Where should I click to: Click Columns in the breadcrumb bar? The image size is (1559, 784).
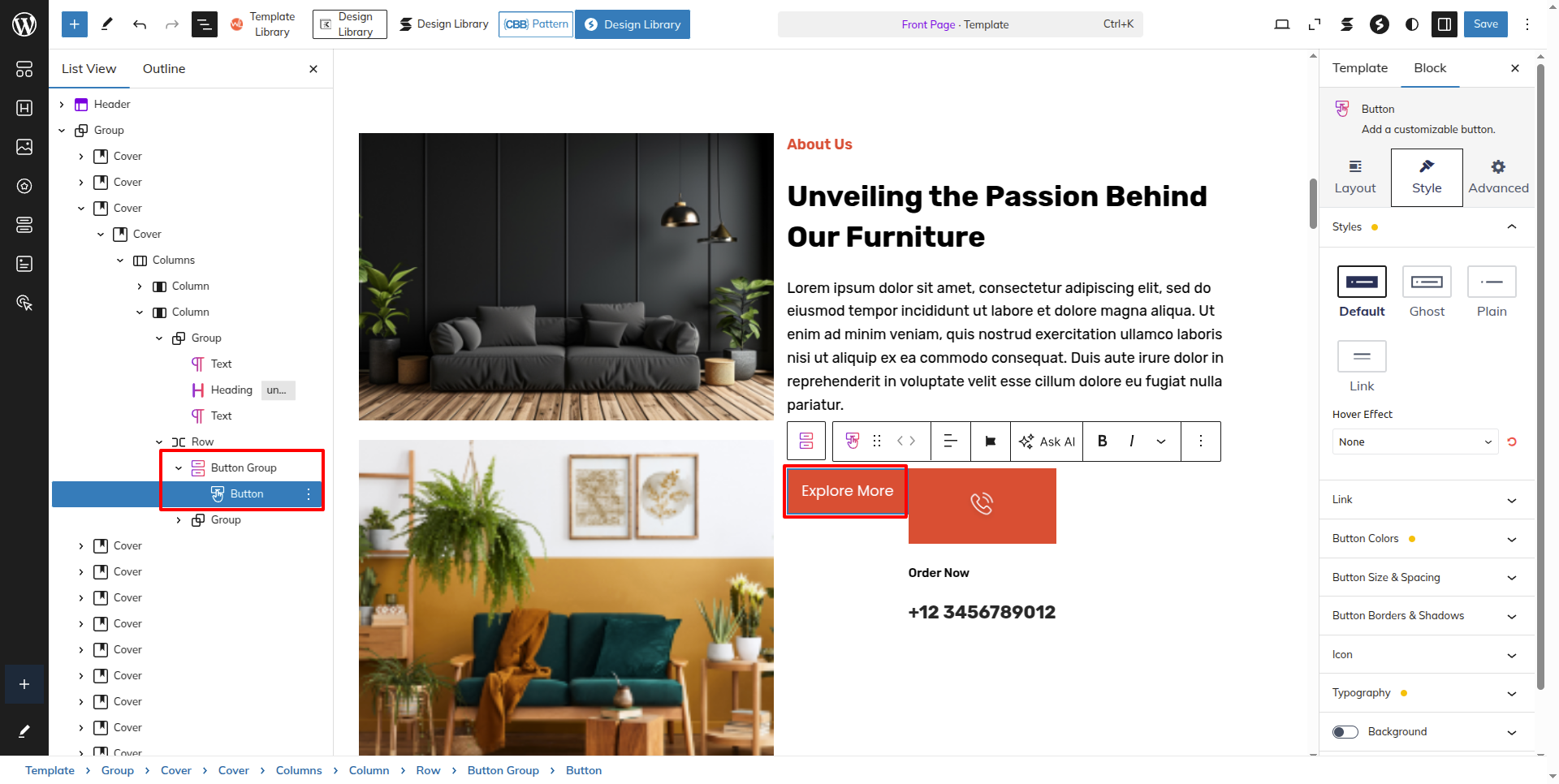tap(299, 770)
